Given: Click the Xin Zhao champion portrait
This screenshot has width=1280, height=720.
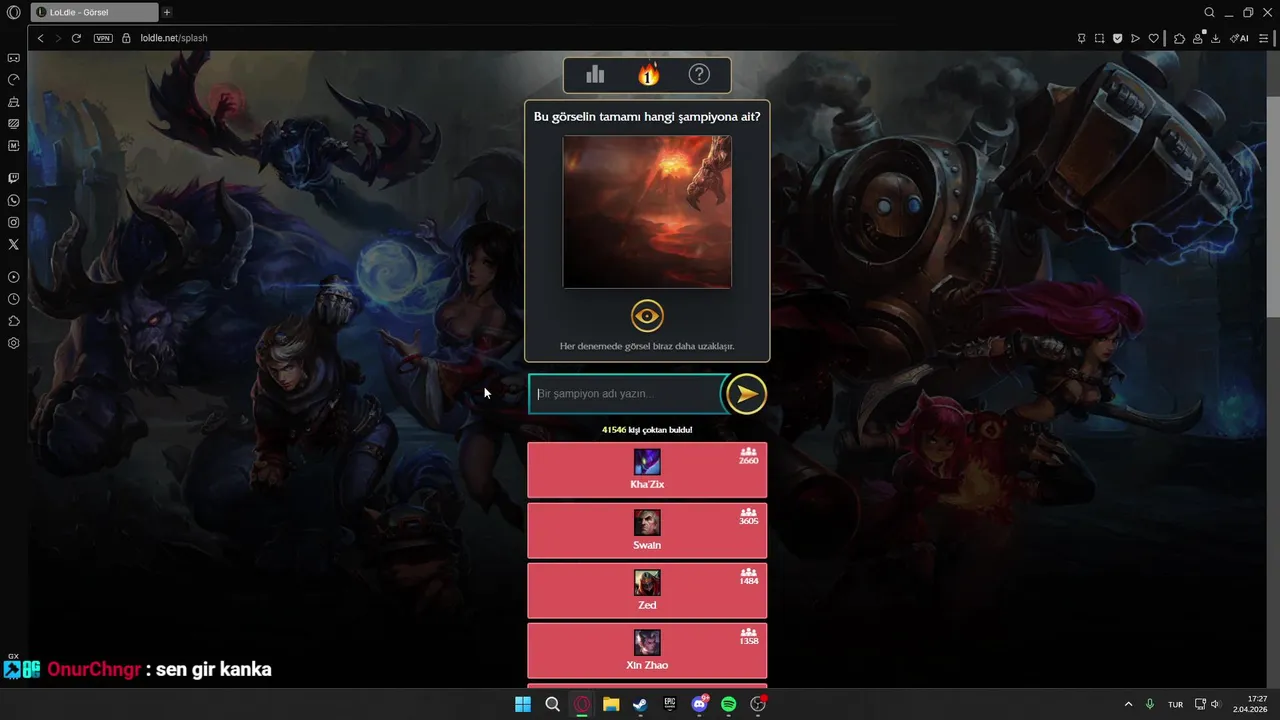Looking at the screenshot, I should click(647, 642).
